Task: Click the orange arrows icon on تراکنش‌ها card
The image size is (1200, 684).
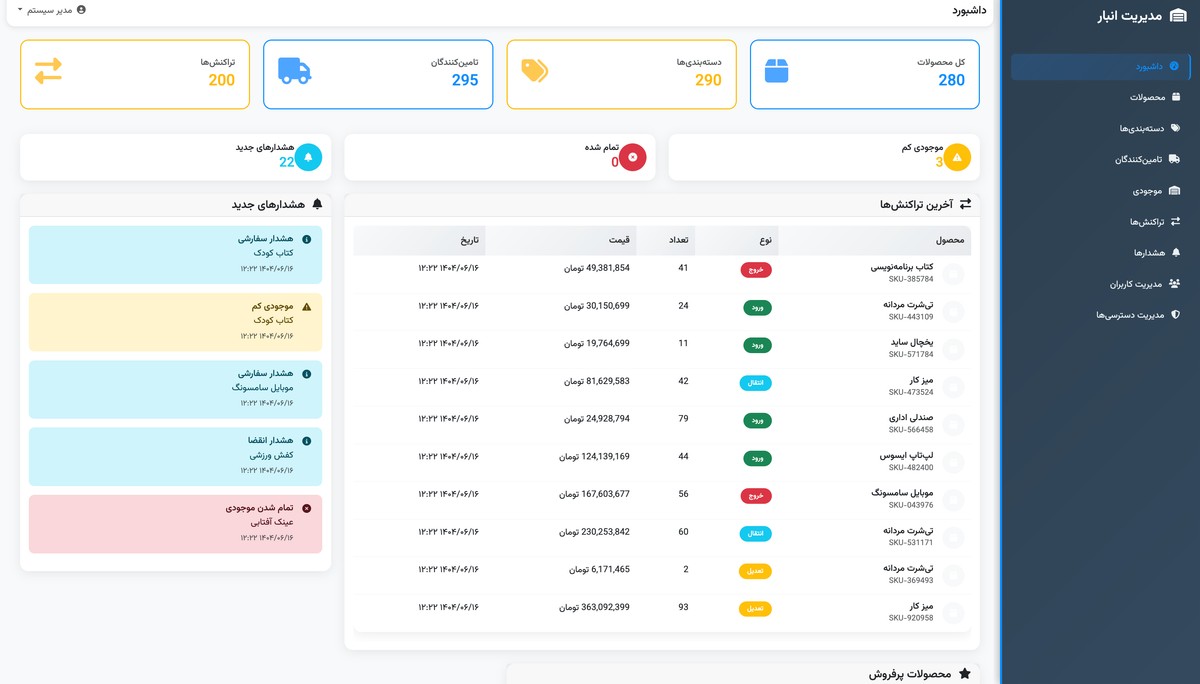Action: pos(48,73)
